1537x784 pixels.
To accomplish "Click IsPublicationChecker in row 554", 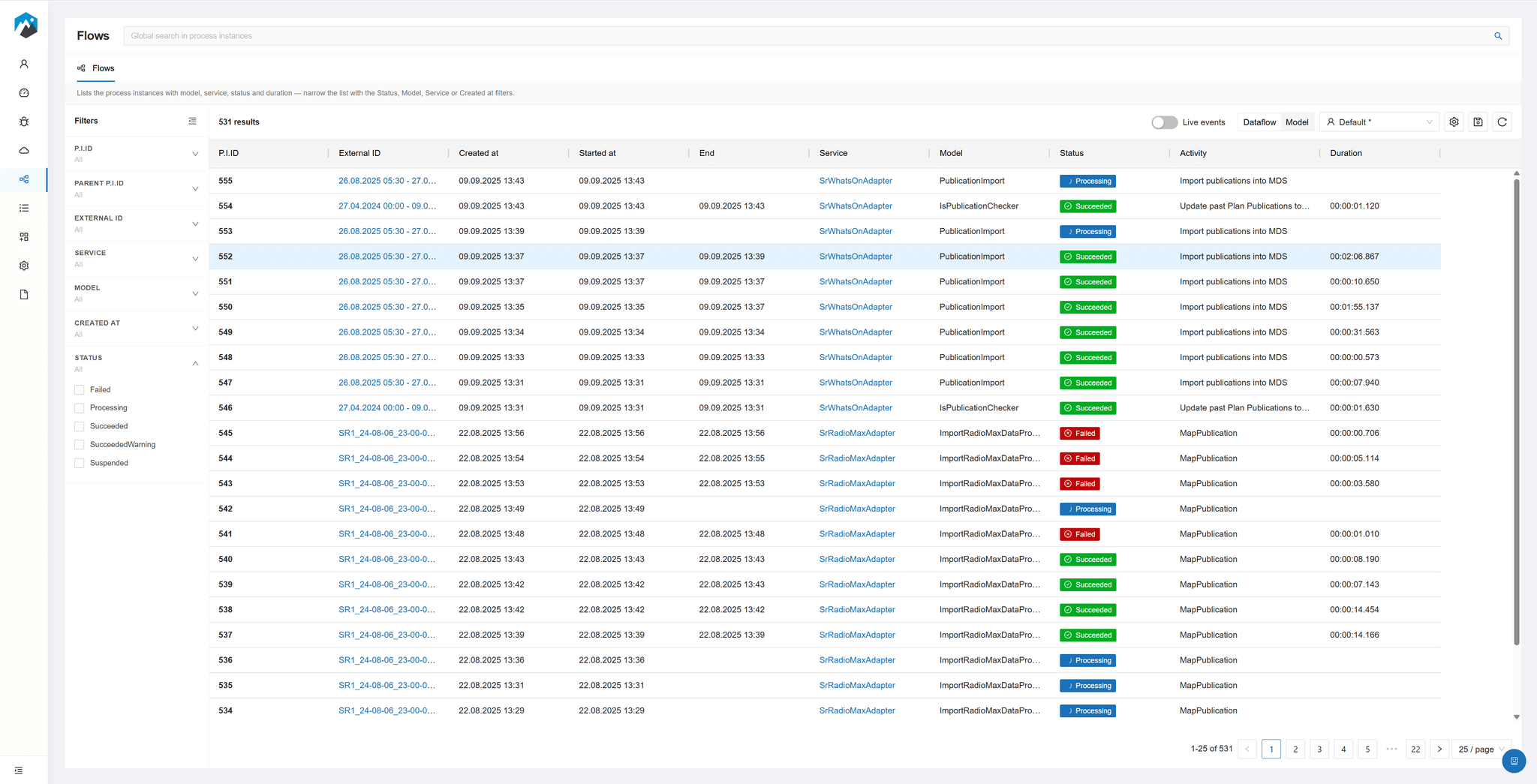I will 979,206.
